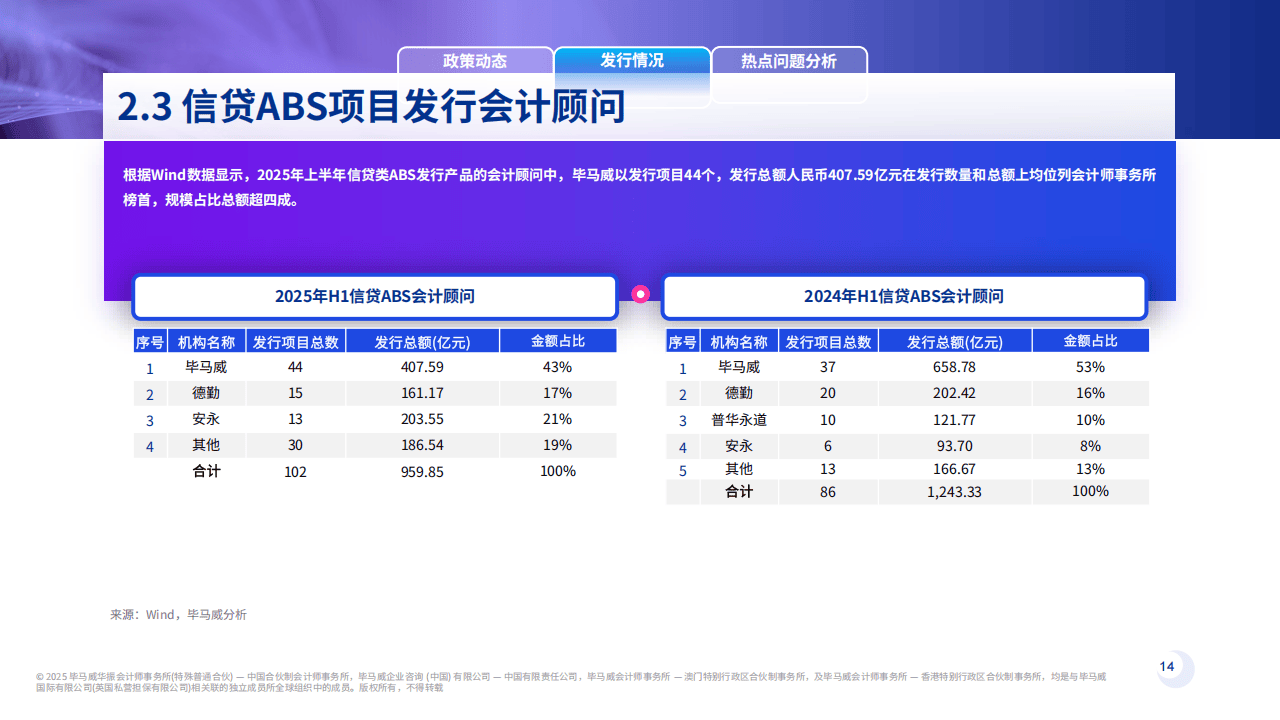1280x720 pixels.
Task: Click the 发行项目总数 header in the 2025 table
Action: point(298,340)
